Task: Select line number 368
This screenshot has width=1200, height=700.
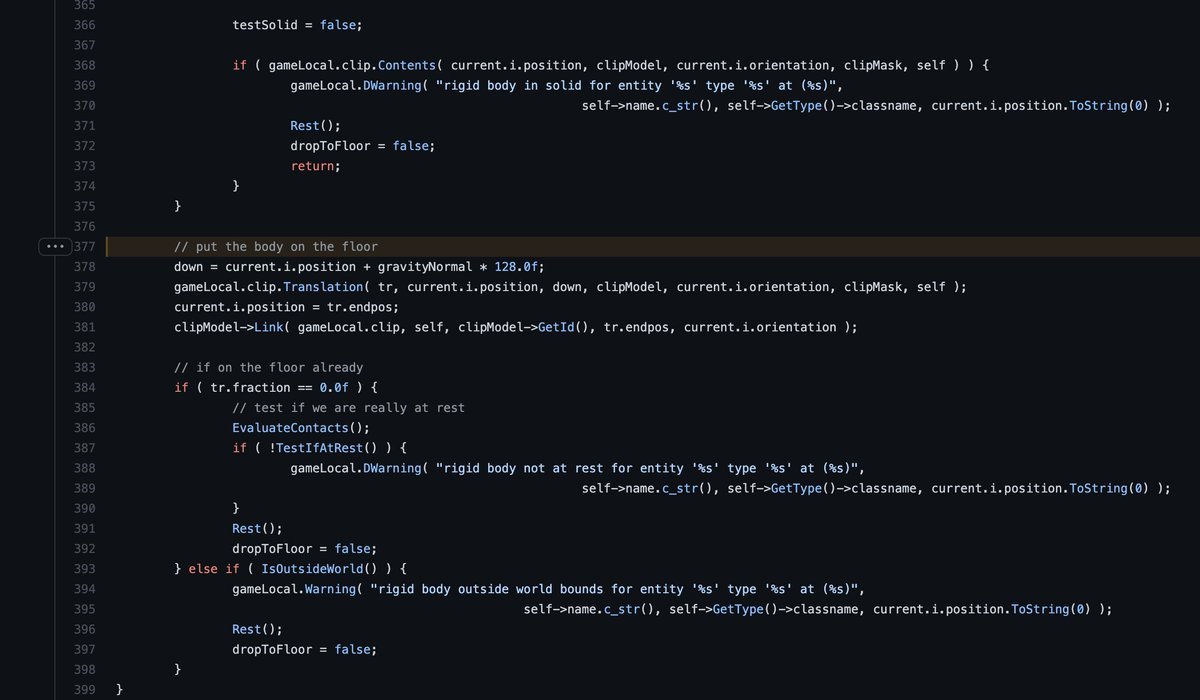Action: point(84,65)
